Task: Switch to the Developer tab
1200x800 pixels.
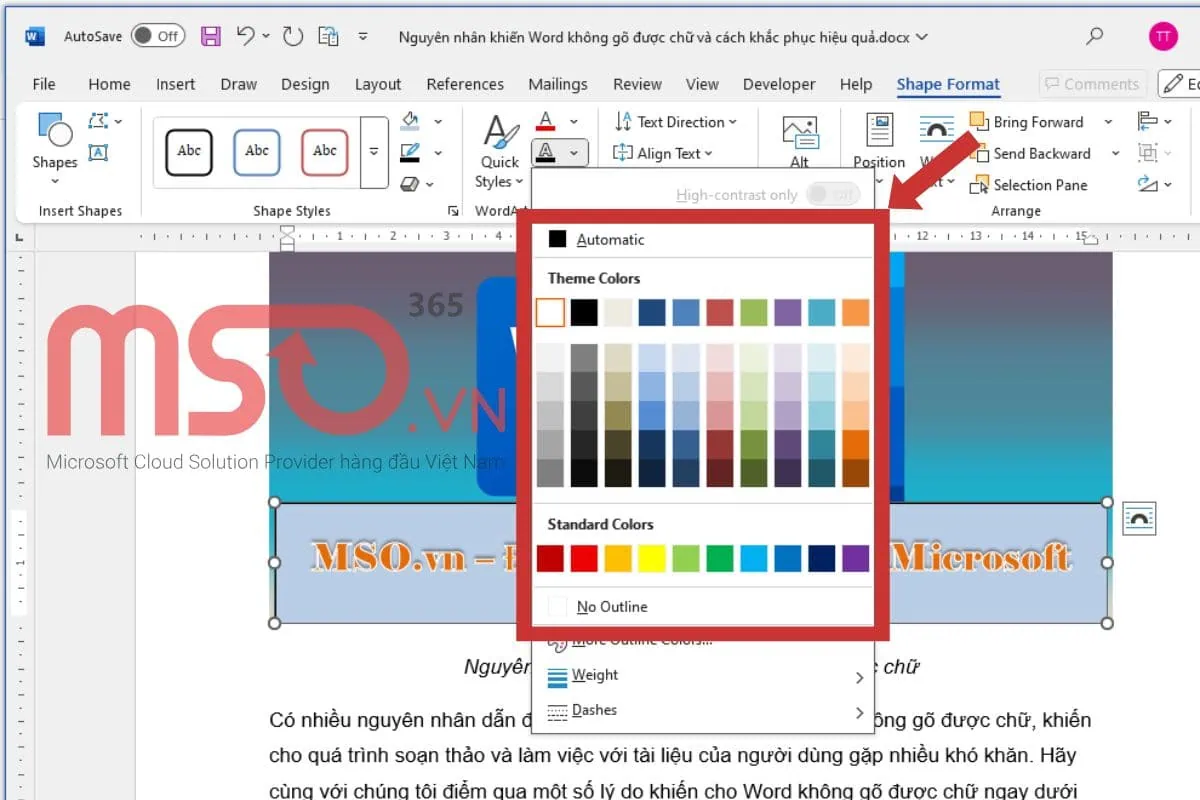Action: pyautogui.click(x=779, y=84)
